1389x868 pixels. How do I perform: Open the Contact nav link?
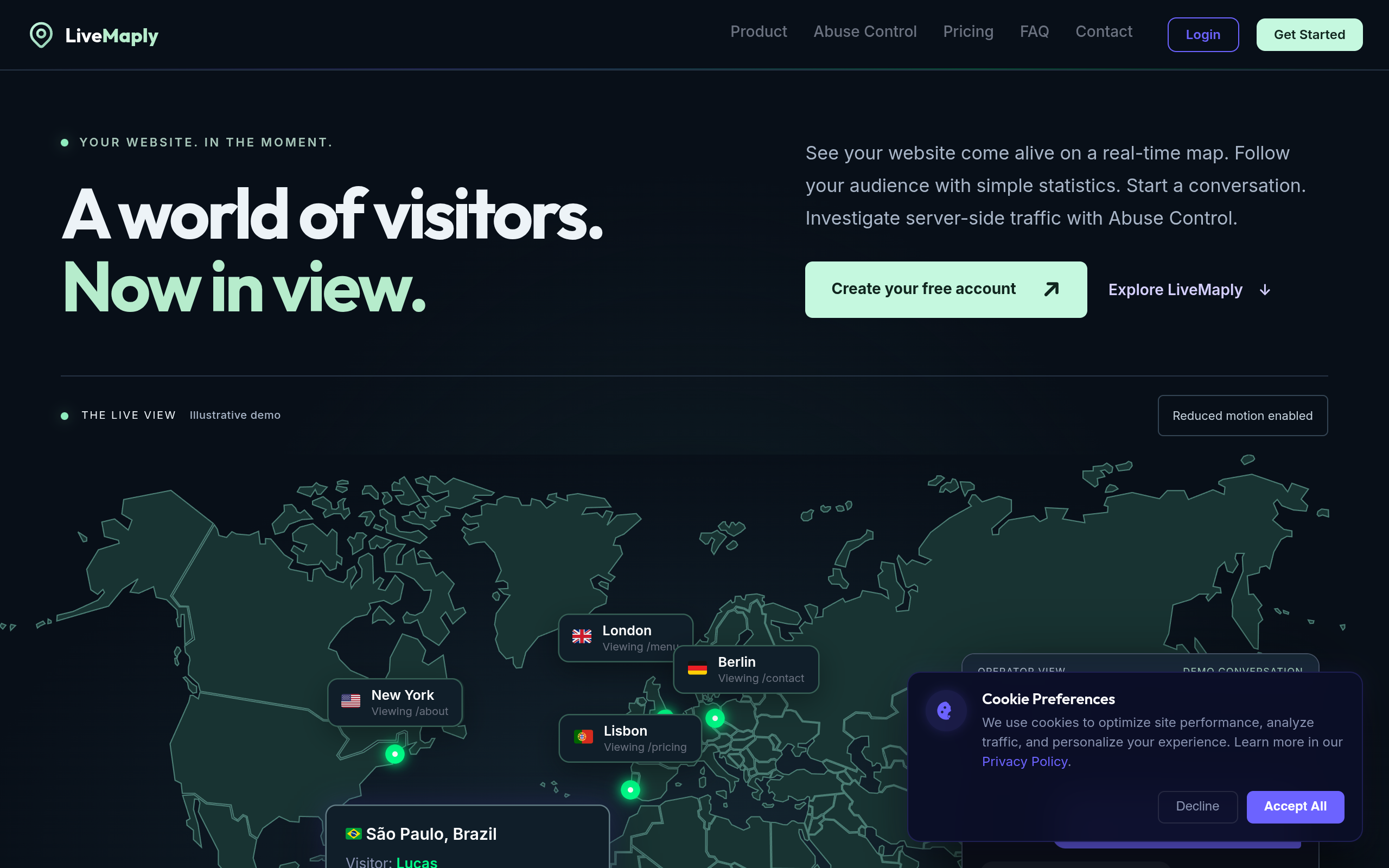1104,31
